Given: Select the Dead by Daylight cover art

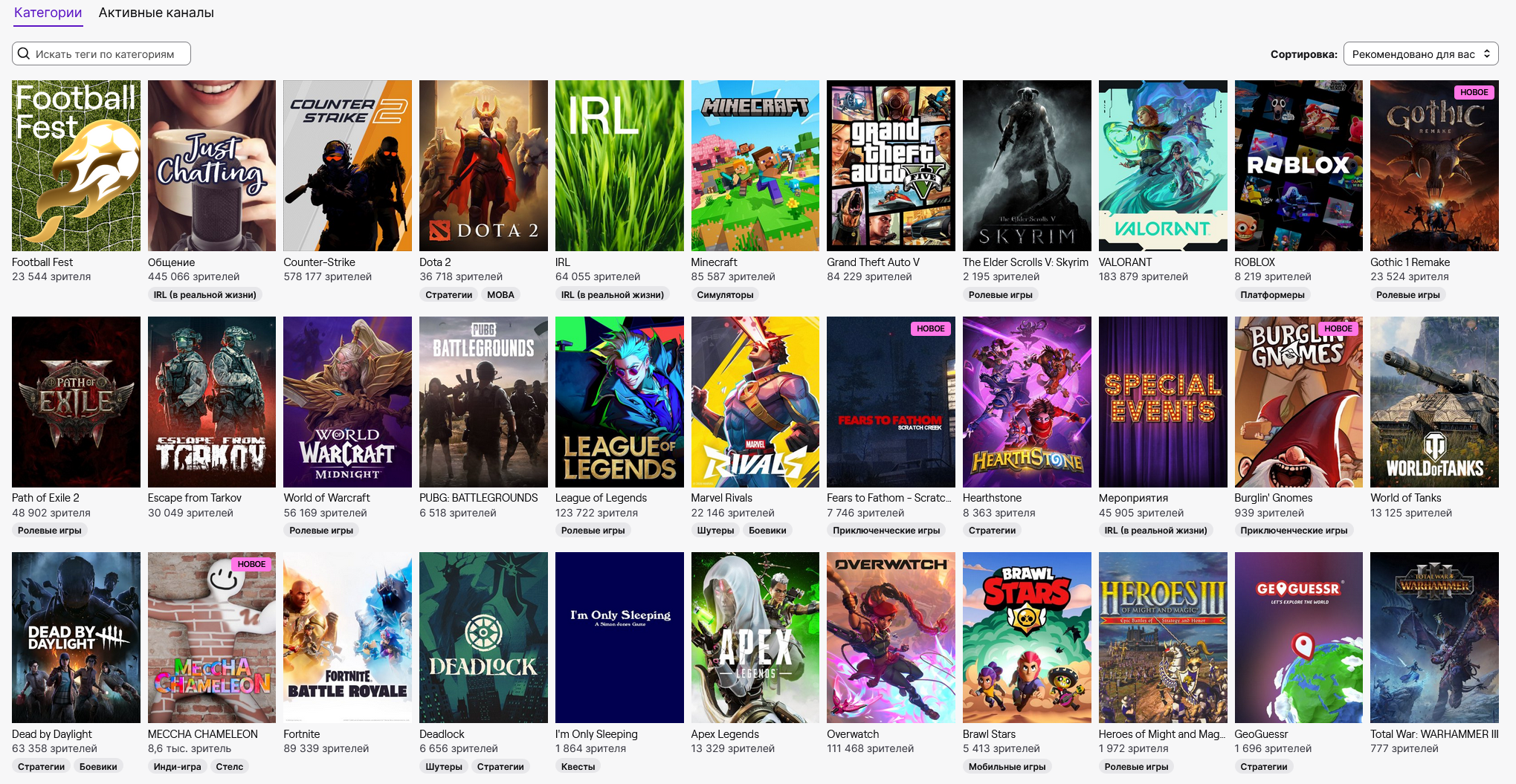Looking at the screenshot, I should pos(76,638).
